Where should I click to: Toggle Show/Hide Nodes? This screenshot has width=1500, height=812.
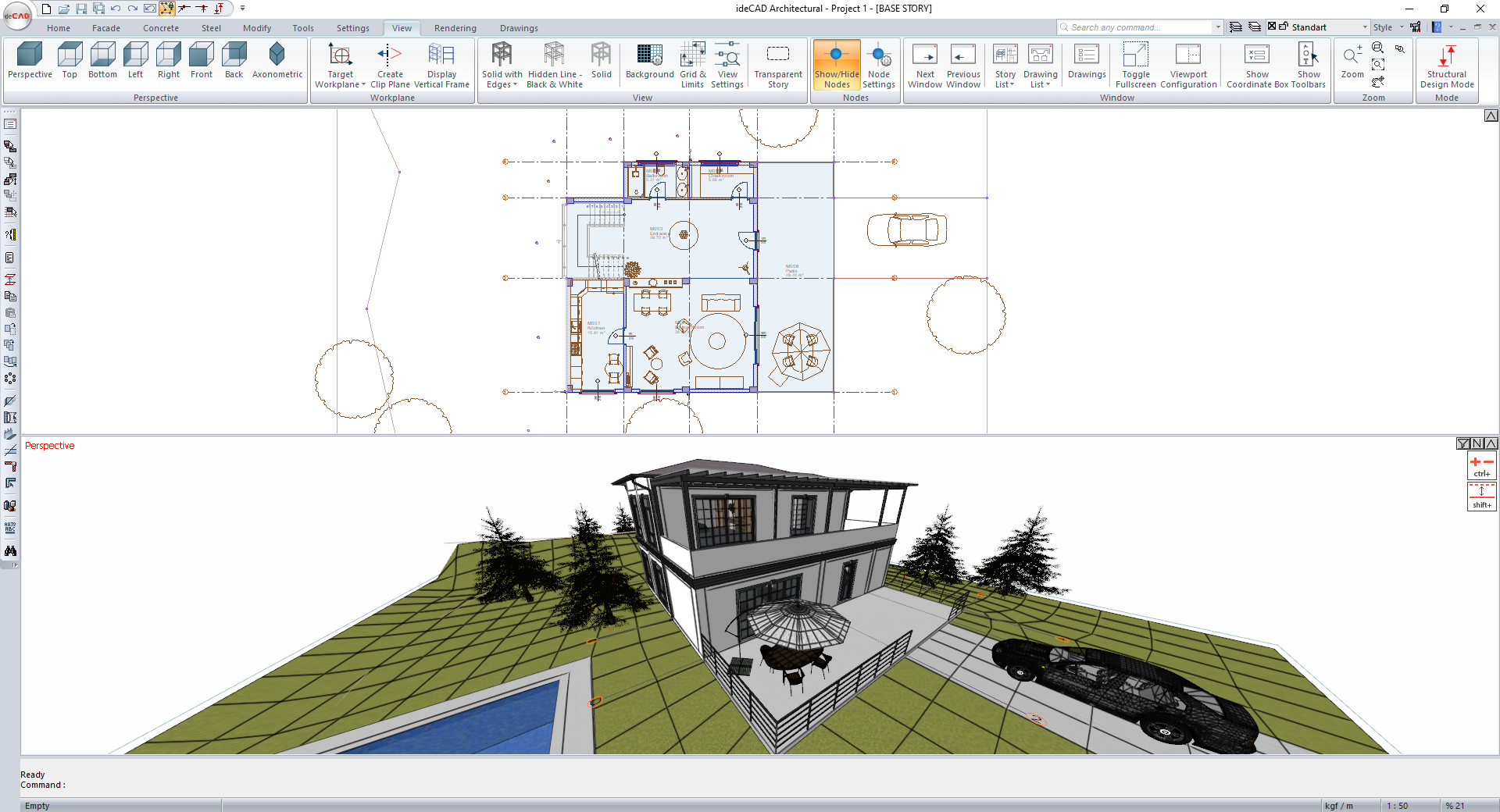(837, 66)
